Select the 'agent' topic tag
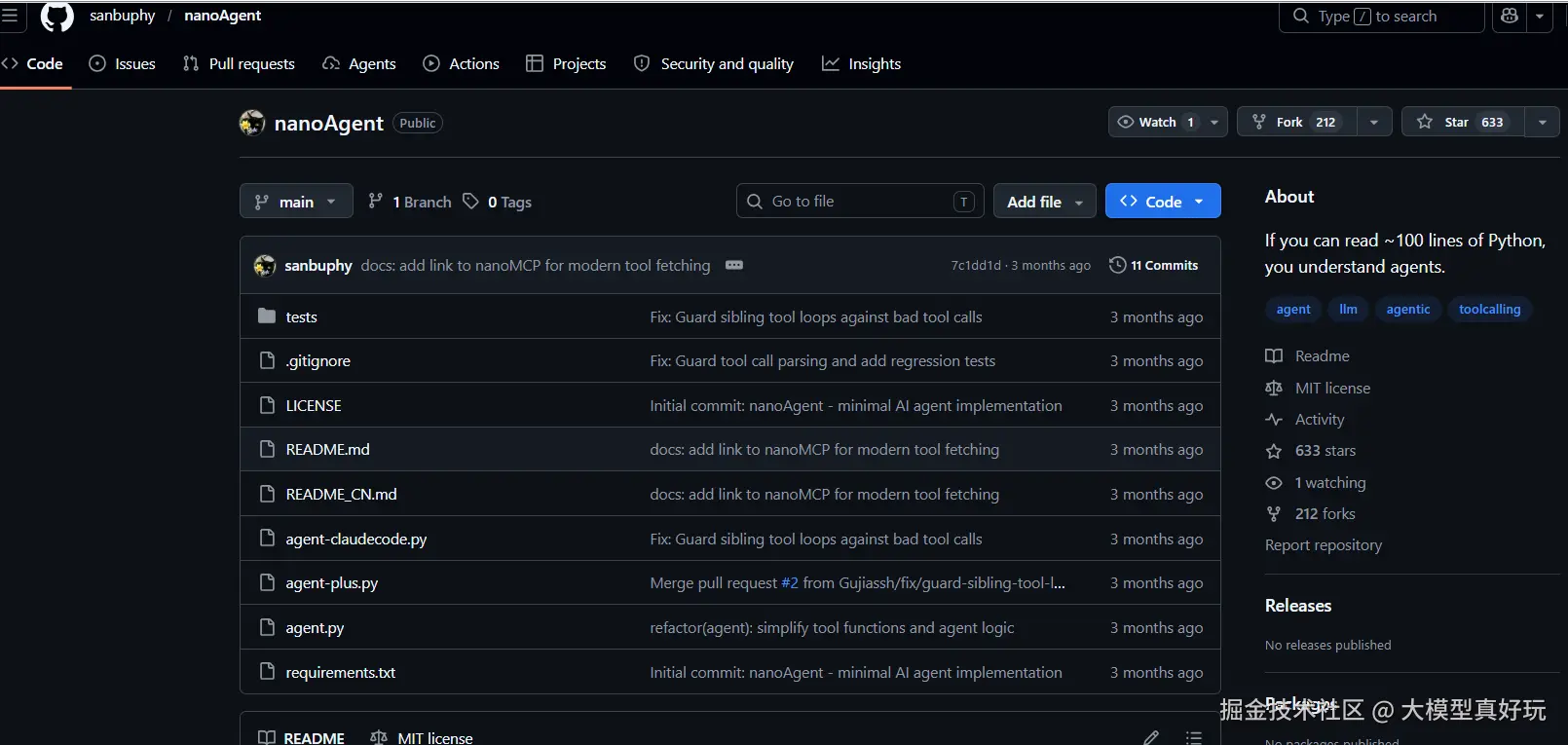The height and width of the screenshot is (745, 1568). coord(1293,309)
